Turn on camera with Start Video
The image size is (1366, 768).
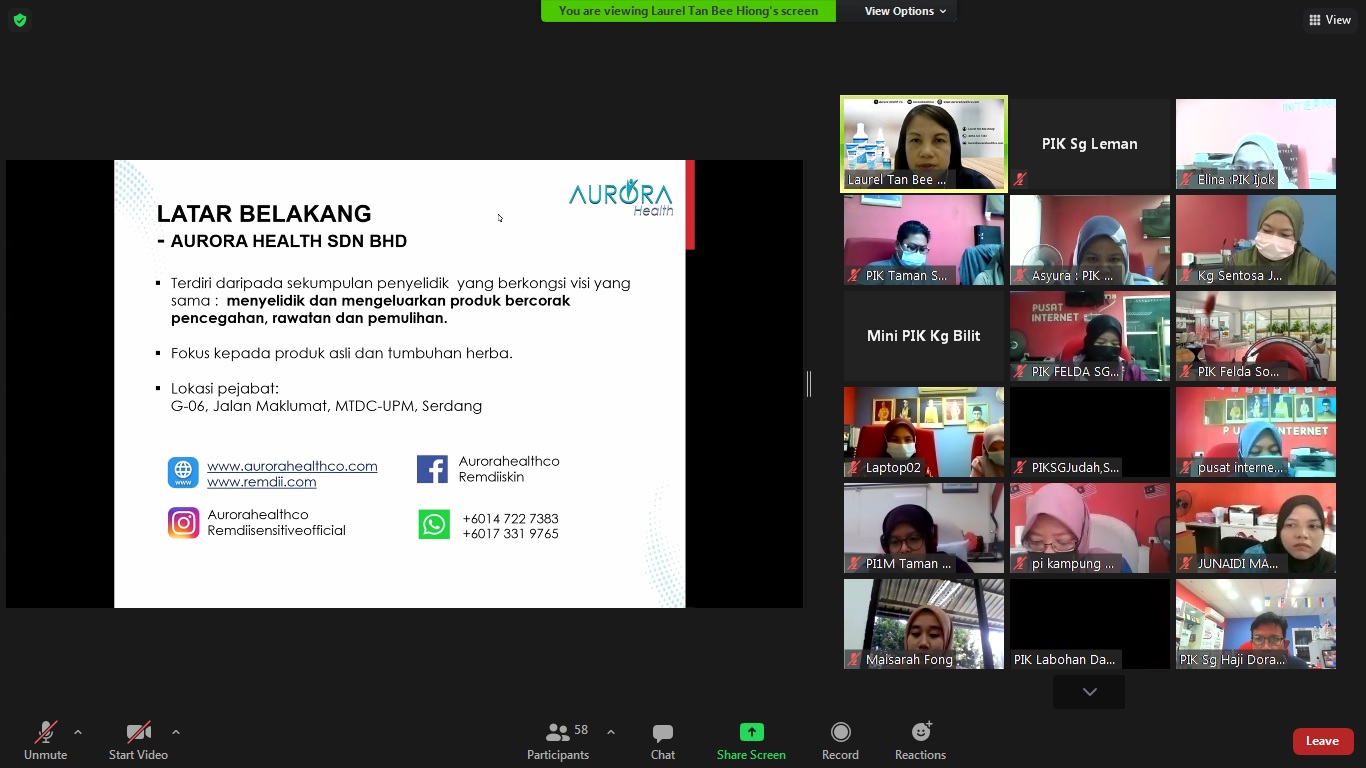coord(138,741)
